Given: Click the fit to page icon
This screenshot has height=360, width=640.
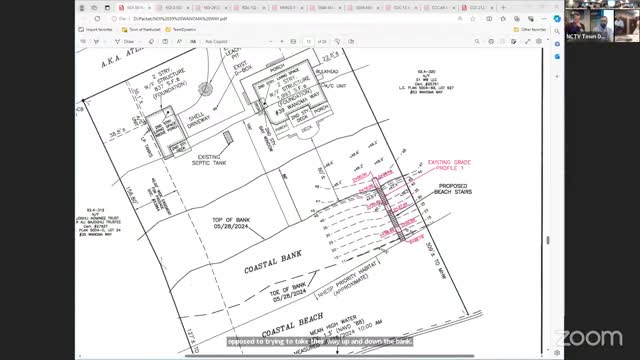Looking at the screenshot, I should [293, 42].
